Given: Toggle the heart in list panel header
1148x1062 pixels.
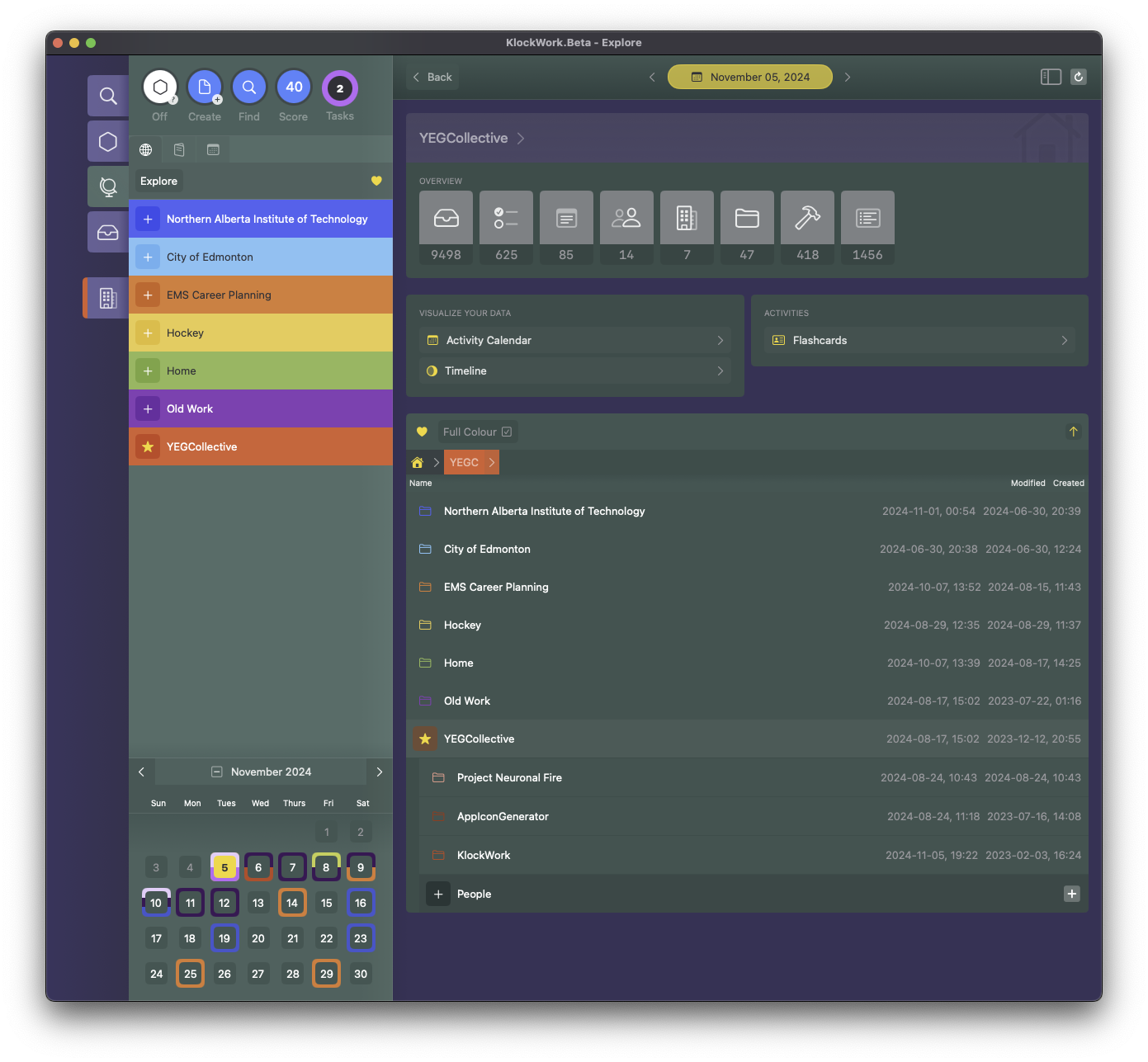Looking at the screenshot, I should tap(422, 432).
